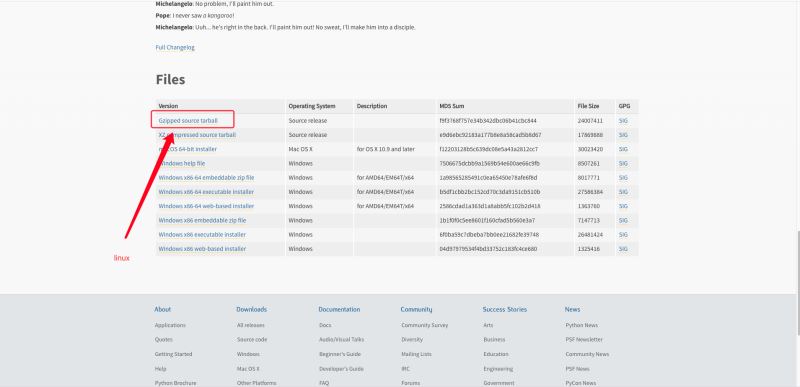Download Windows x86 web-based installer
800x387 pixels.
(202, 249)
